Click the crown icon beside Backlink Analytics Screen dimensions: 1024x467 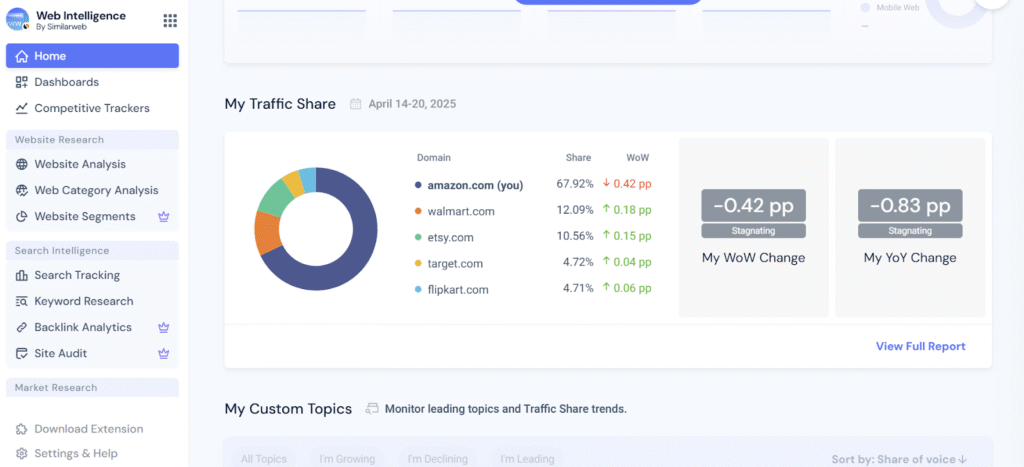click(x=164, y=327)
